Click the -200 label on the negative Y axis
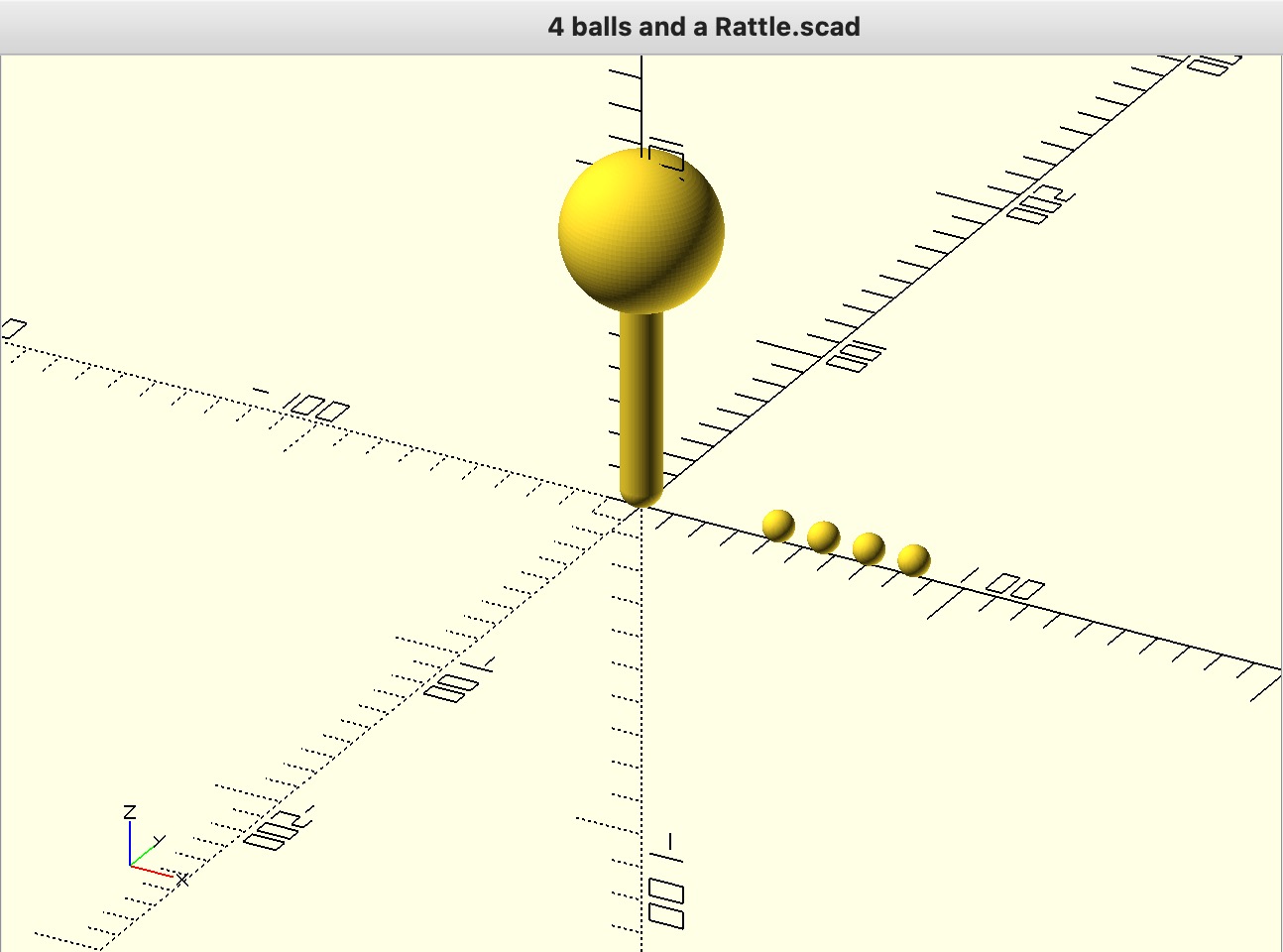Screen dimensions: 1283x952 point(279,829)
